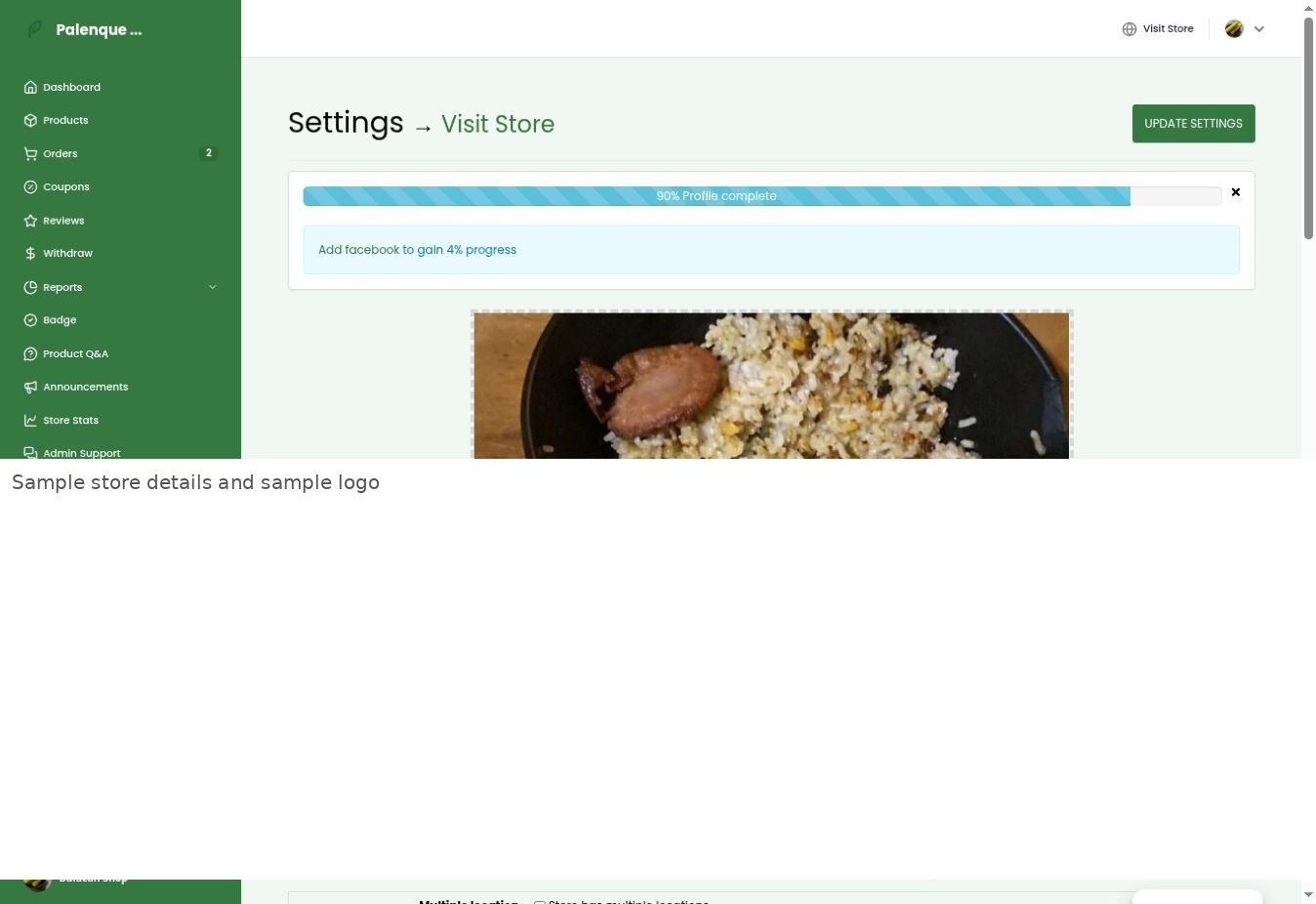This screenshot has width=1316, height=904.
Task: Click the Settings page heading
Action: tap(346, 123)
